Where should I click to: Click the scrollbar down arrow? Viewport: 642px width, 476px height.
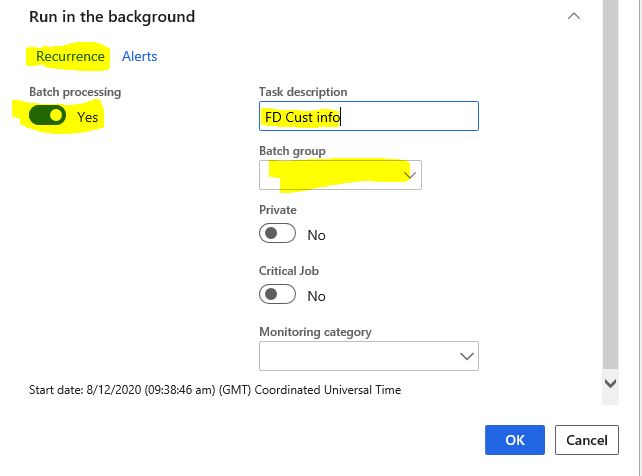[610, 384]
